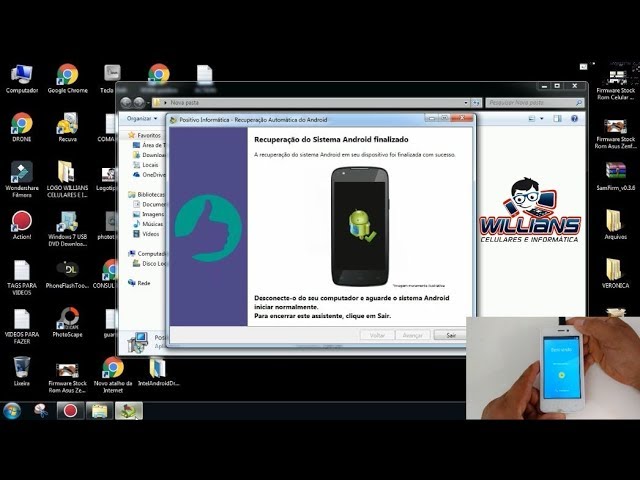Open the Lixeira recycle bin
This screenshot has height=480, width=640.
point(21,368)
